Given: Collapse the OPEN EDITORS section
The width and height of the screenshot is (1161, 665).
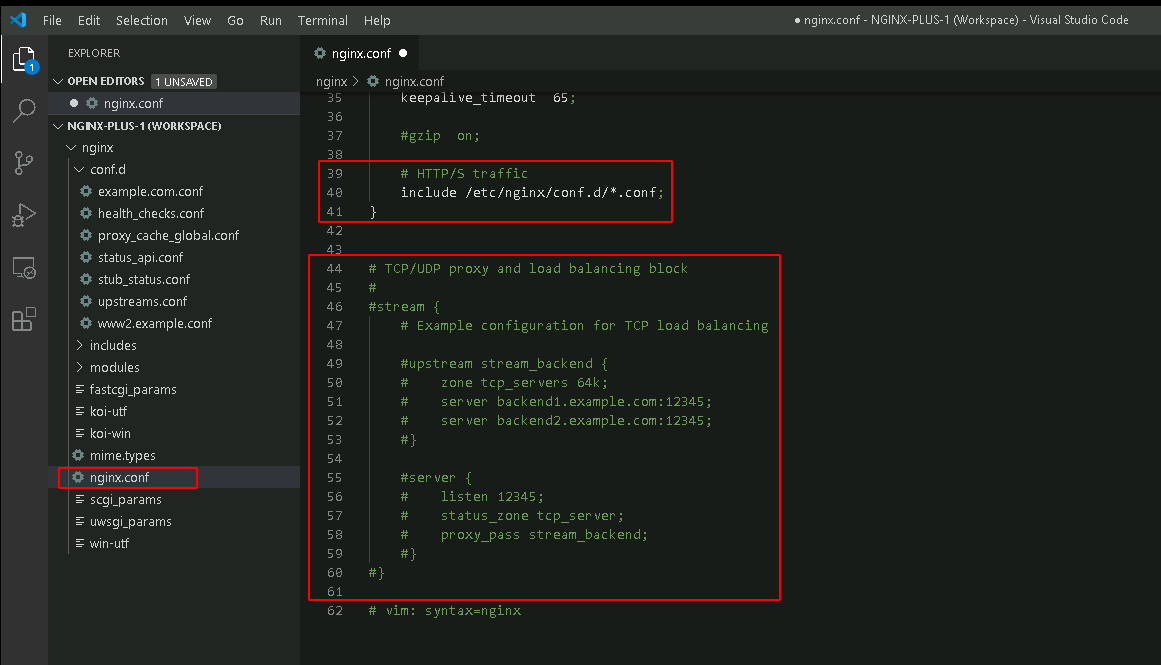Looking at the screenshot, I should (58, 81).
